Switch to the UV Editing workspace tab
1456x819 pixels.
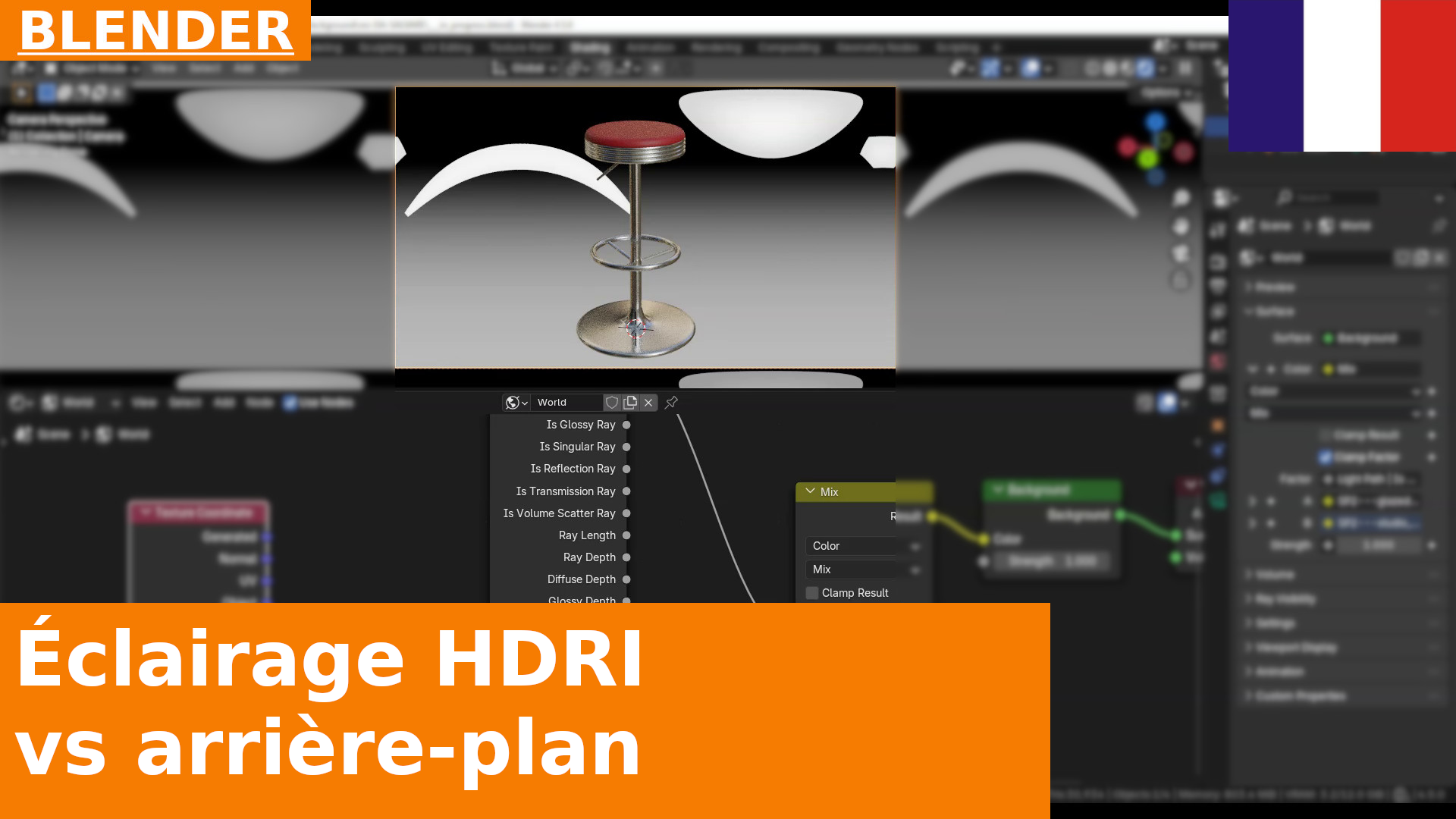[447, 47]
